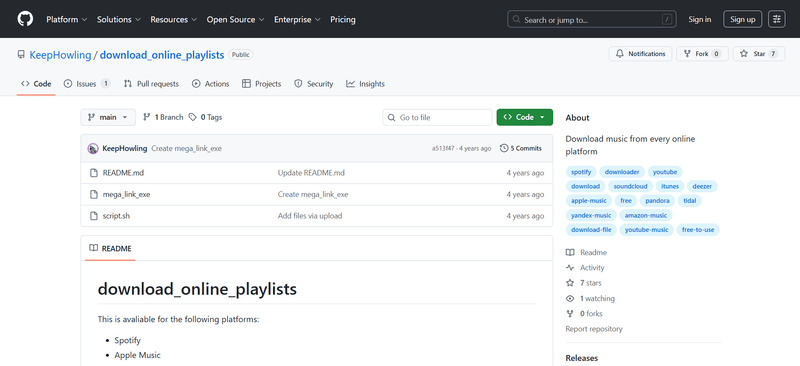Click the amazon-music topic tag
Image resolution: width=800 pixels, height=366 pixels.
coord(646,215)
